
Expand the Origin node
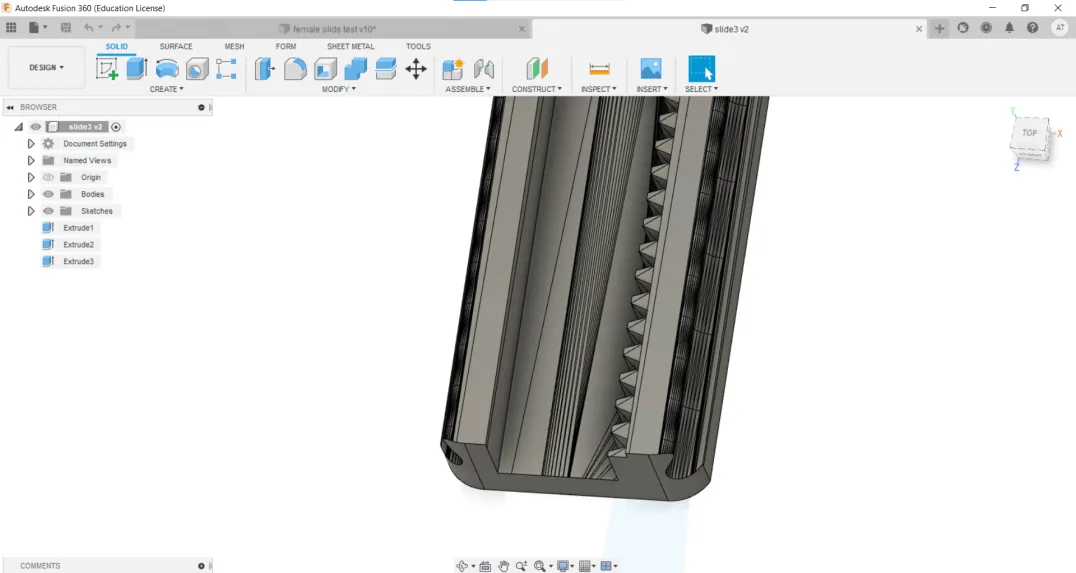(31, 177)
